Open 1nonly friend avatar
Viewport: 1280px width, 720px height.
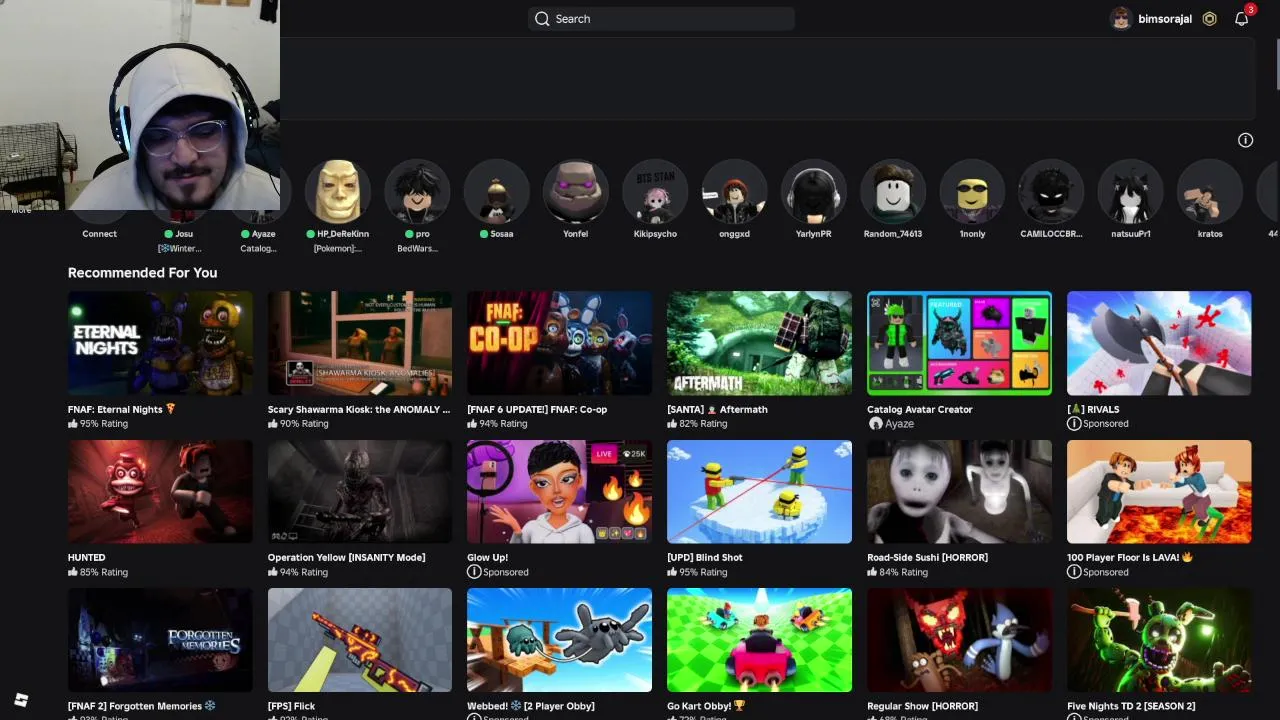pos(972,191)
